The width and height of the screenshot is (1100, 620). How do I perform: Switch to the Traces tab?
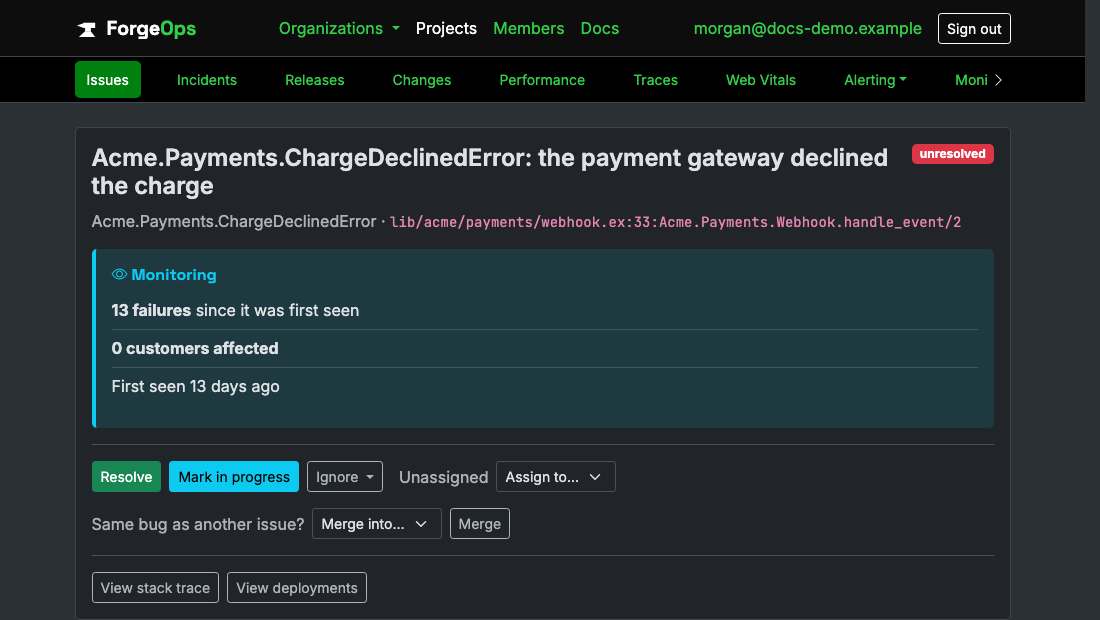pyautogui.click(x=655, y=80)
